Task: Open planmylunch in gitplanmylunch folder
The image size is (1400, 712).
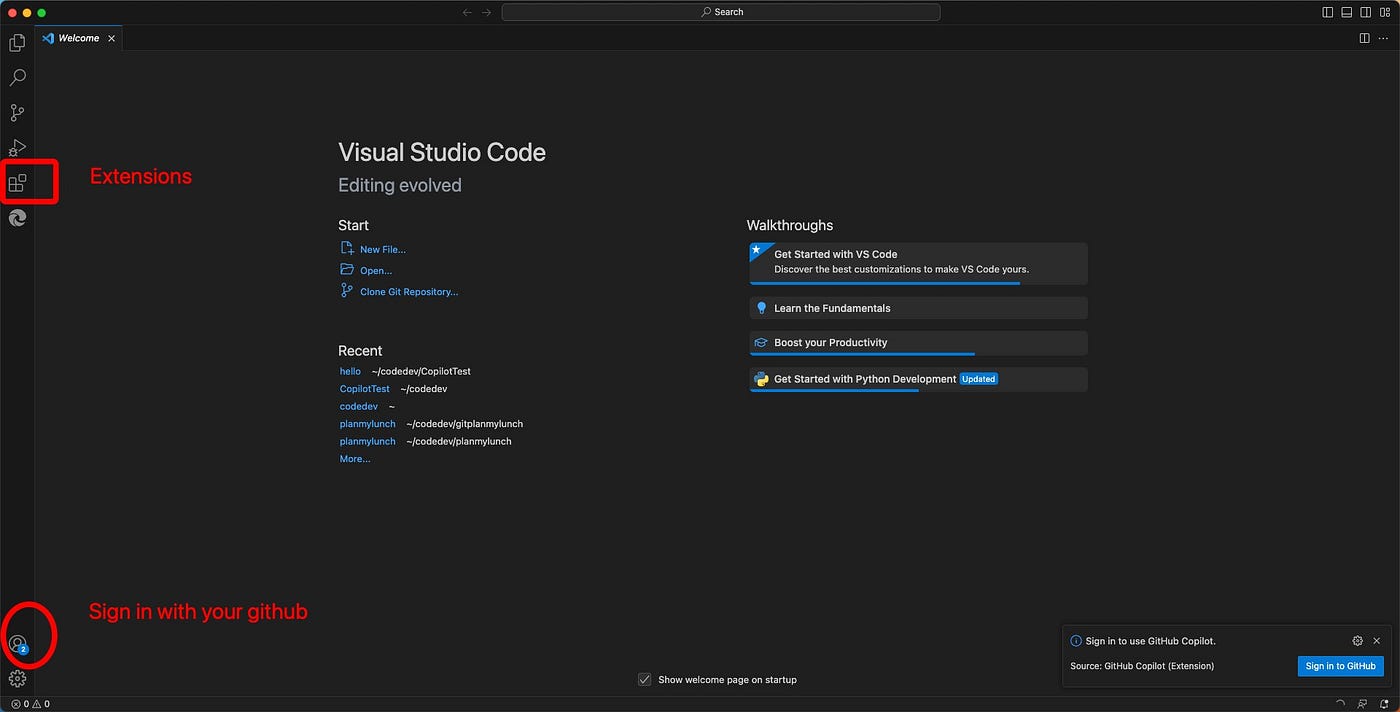Action: pyautogui.click(x=368, y=424)
